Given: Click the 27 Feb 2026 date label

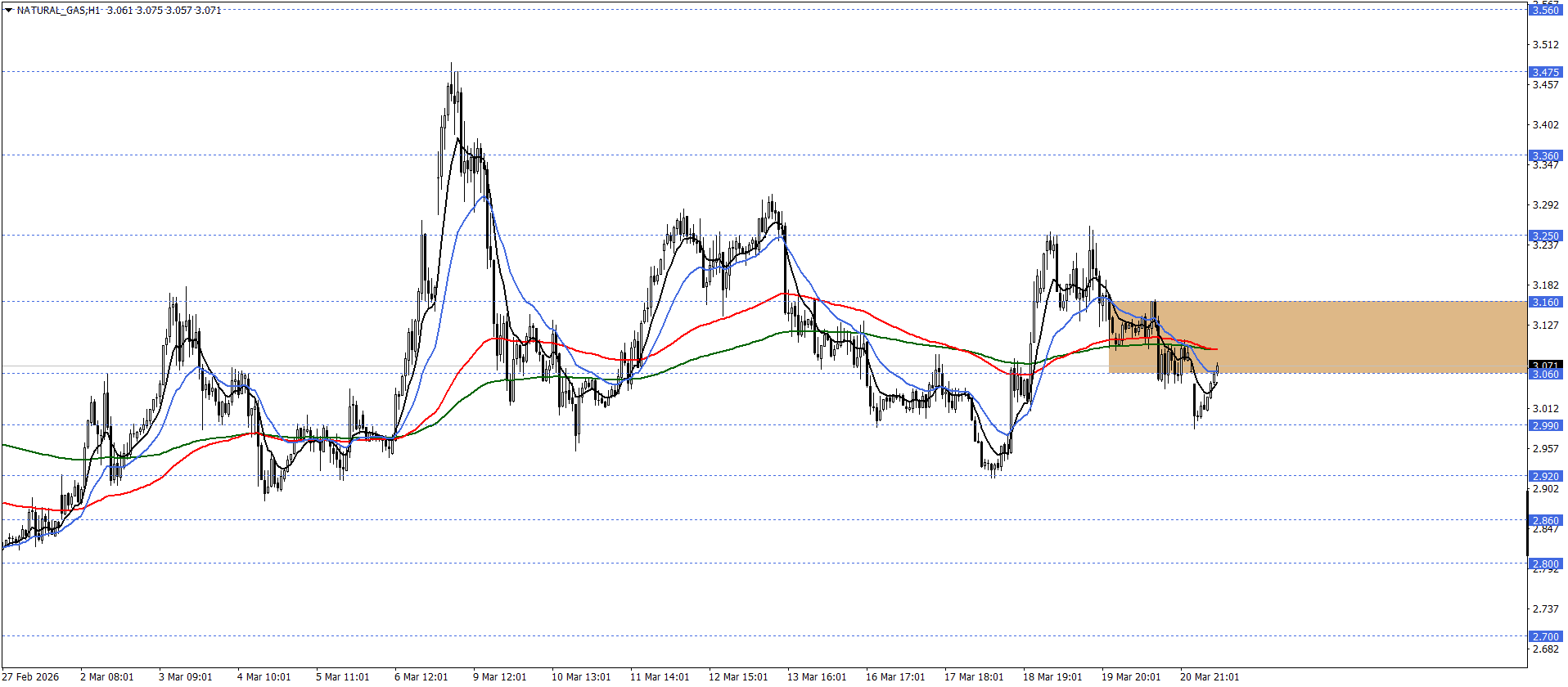Looking at the screenshot, I should point(31,676).
